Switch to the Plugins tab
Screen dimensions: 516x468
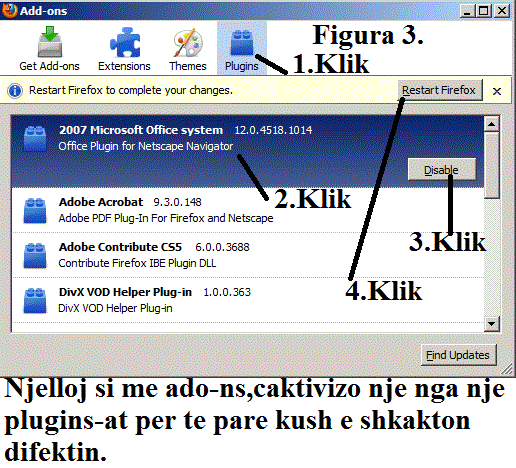pyautogui.click(x=242, y=48)
